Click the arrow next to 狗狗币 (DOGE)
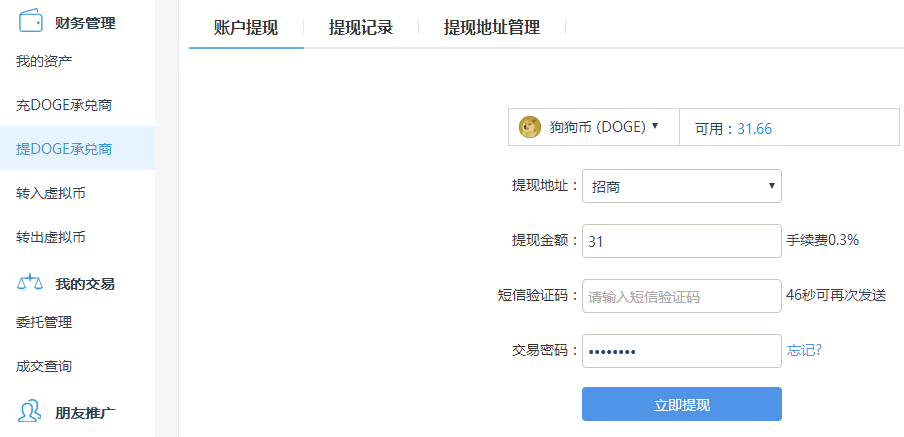 [654, 126]
